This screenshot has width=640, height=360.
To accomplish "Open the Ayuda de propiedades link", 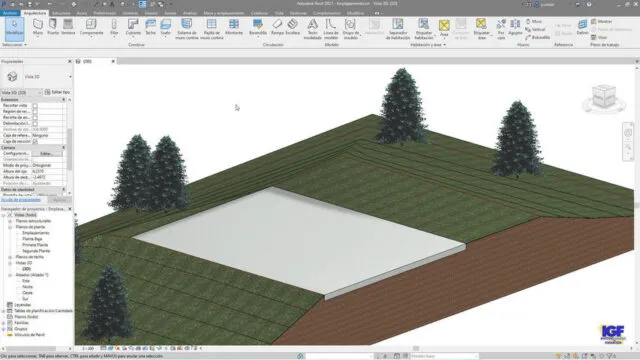I will coord(21,200).
